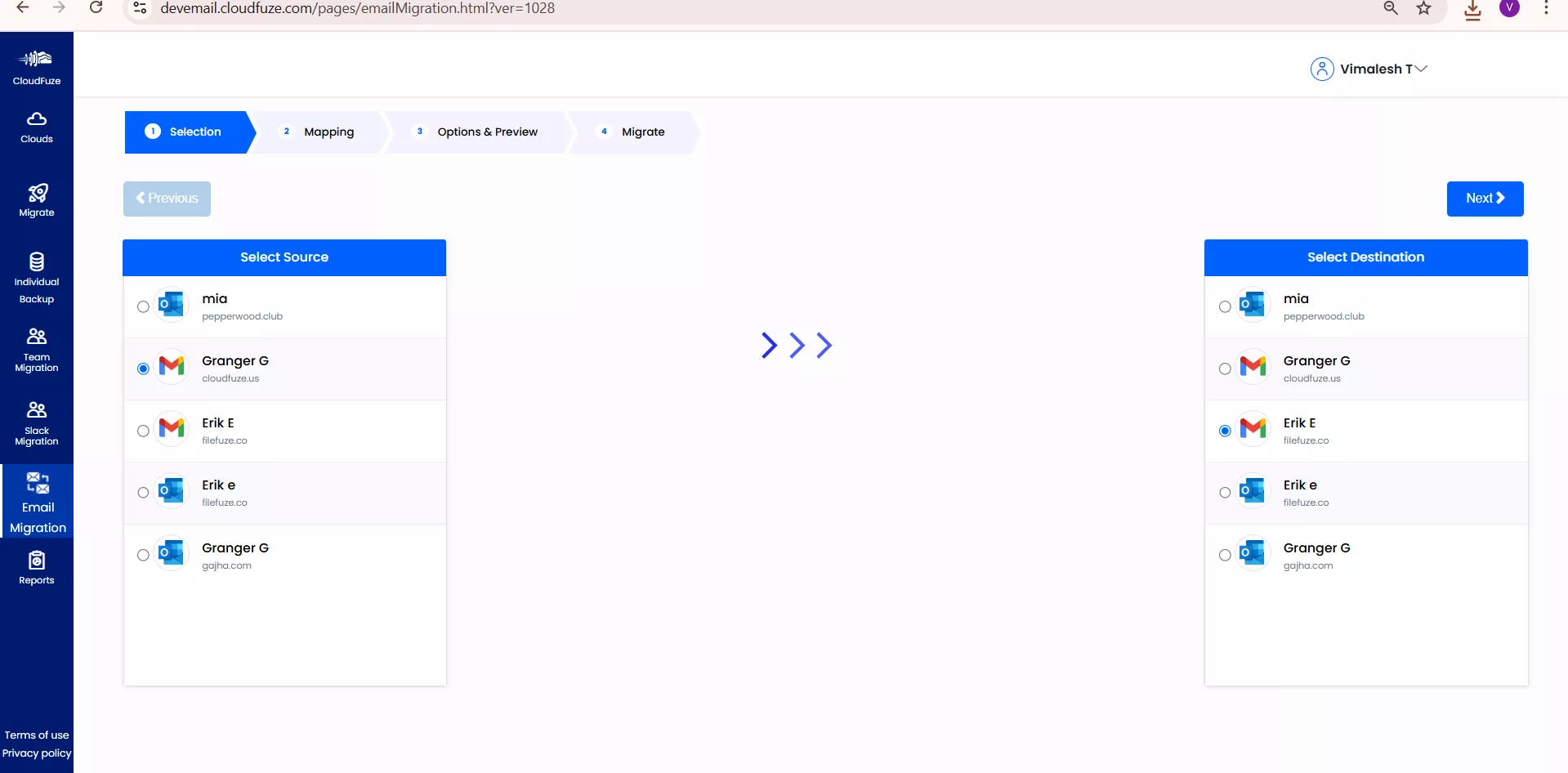Viewport: 1568px width, 773px height.
Task: Click destination text gajha.com
Action: 1307,565
